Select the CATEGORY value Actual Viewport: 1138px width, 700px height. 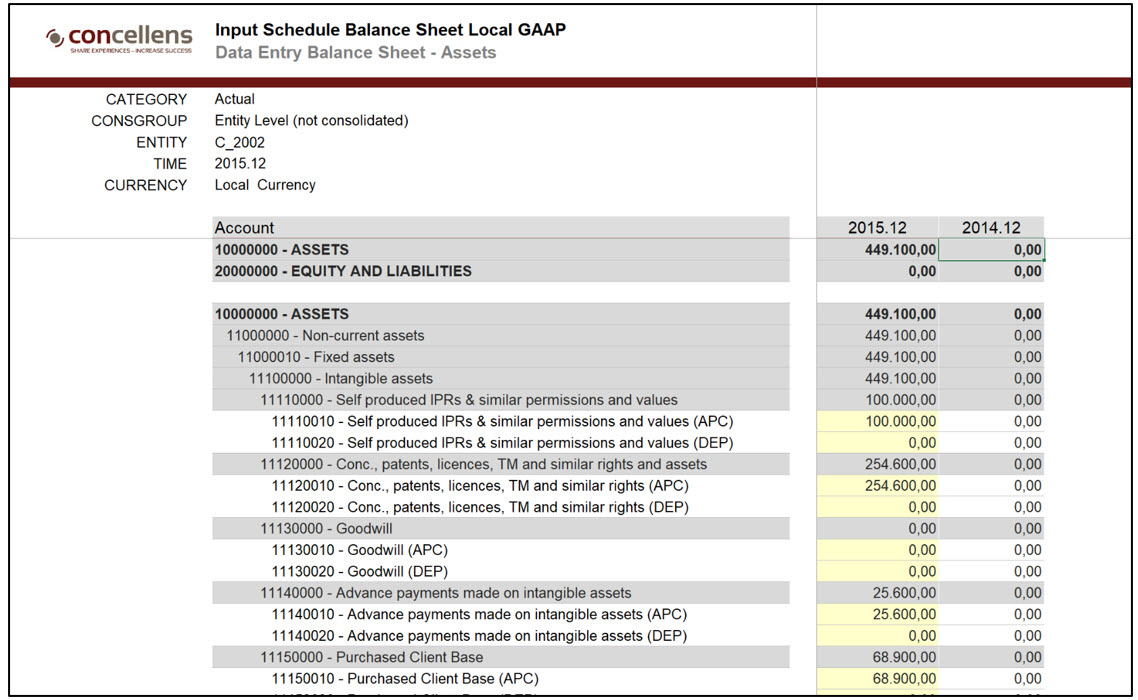pos(235,99)
